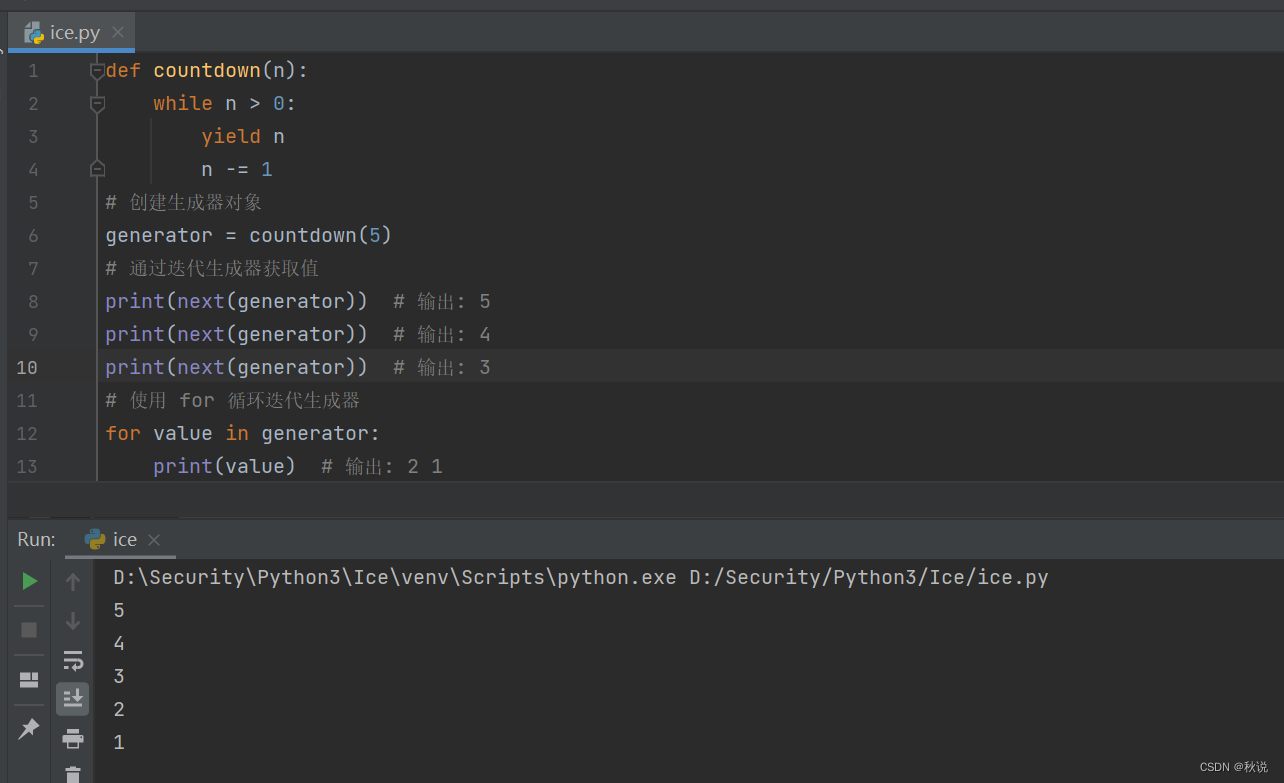Close the ice tab in Run panel
1284x783 pixels.
[x=154, y=540]
